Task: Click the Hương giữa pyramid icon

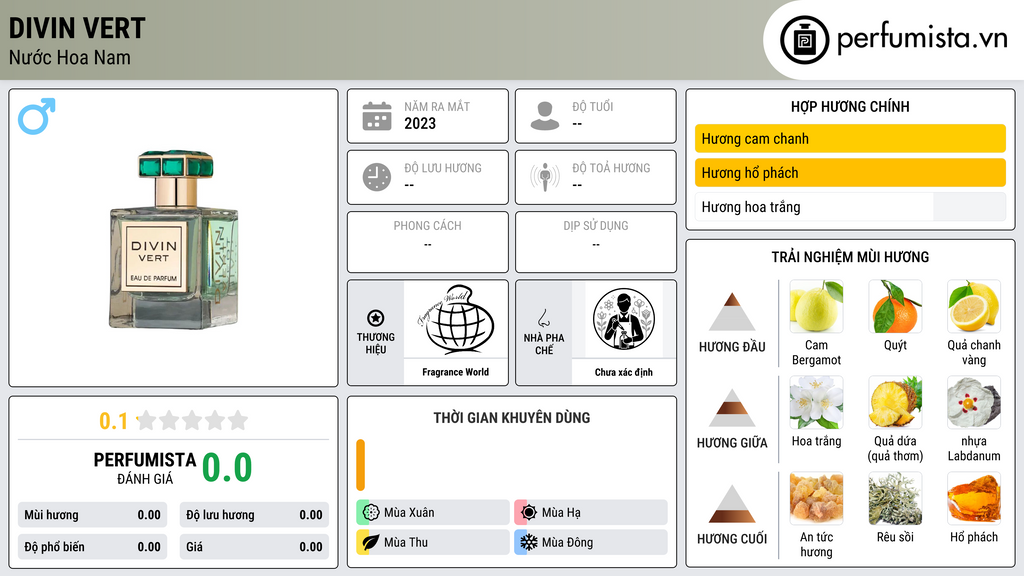Action: [x=732, y=408]
